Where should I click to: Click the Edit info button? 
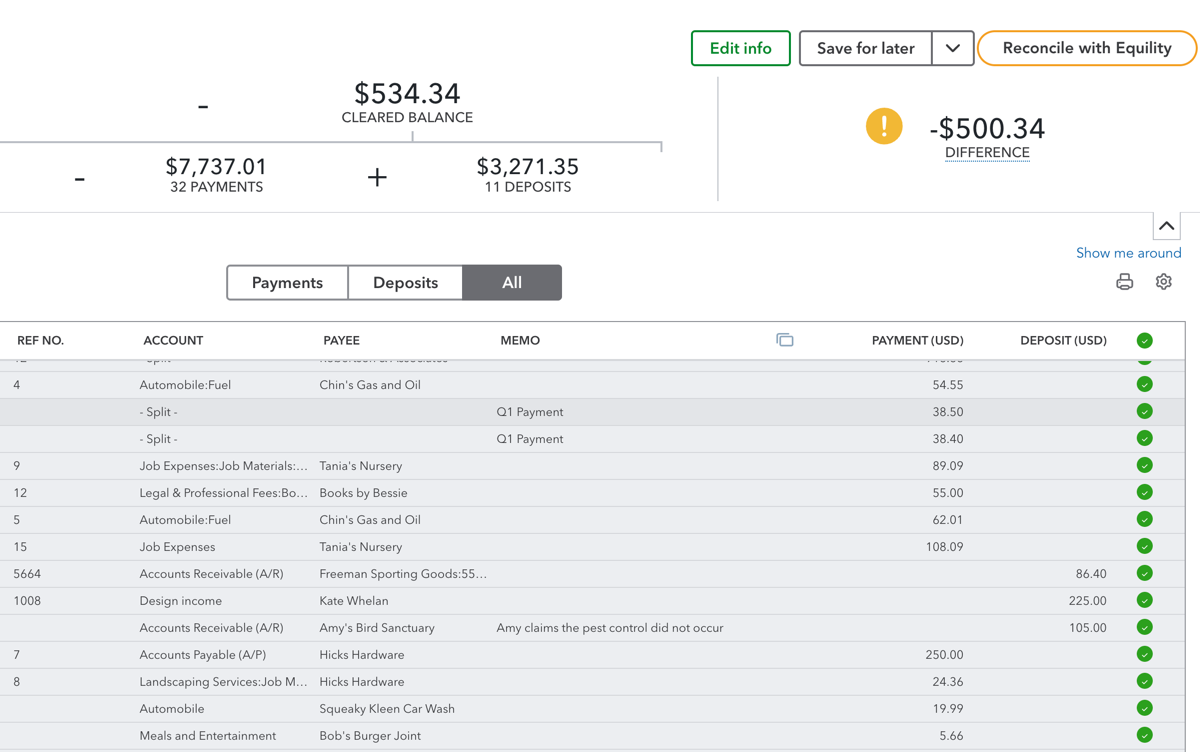[x=740, y=48]
